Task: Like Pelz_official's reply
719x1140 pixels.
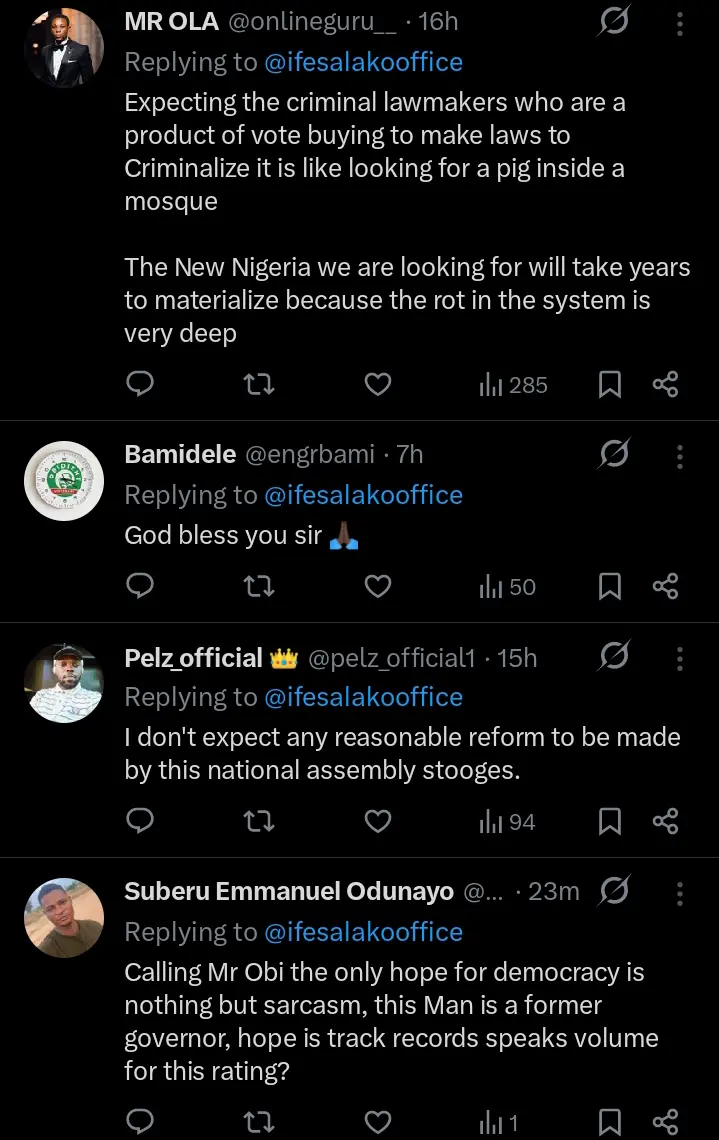Action: 377,822
